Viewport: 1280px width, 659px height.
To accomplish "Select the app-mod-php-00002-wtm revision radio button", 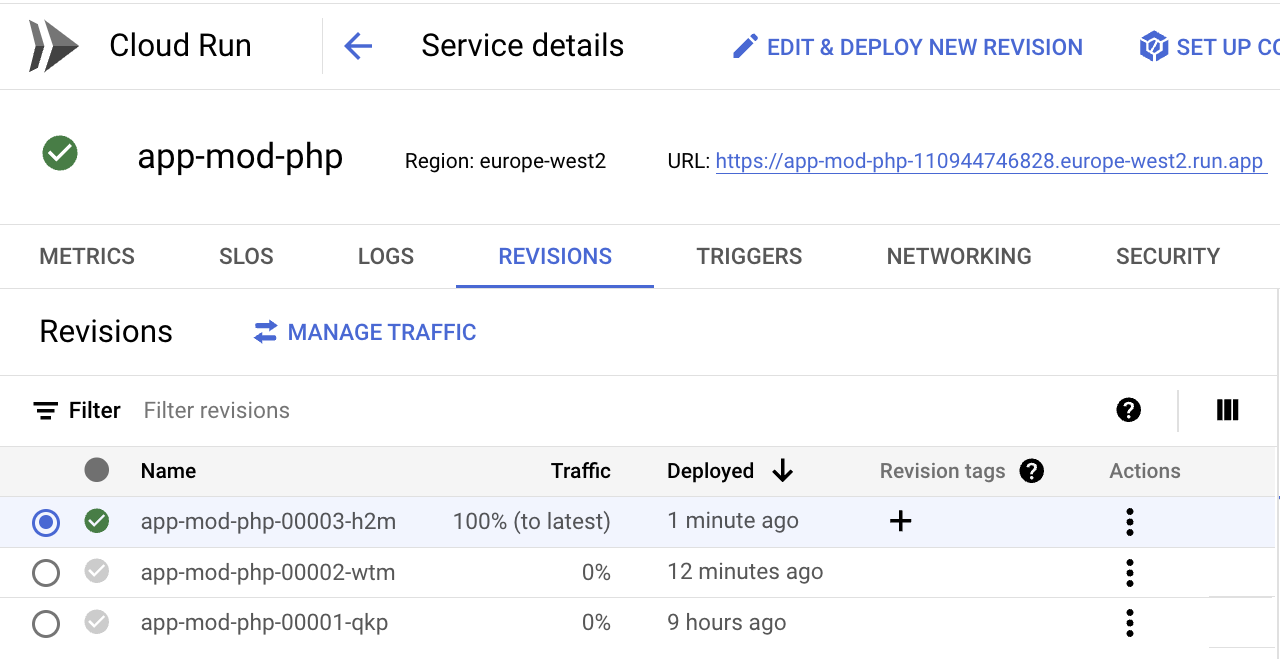I will coord(46,573).
